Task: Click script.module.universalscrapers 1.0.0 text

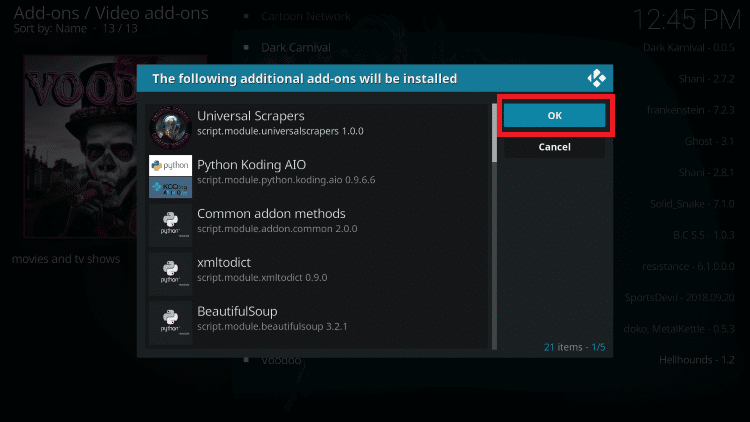Action: tap(280, 131)
